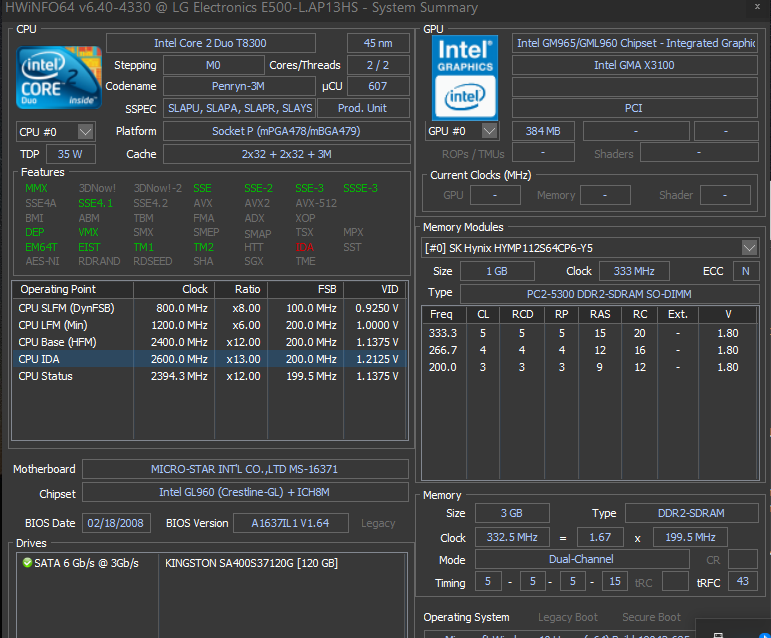Click the Intel Core 2 Duo T8300 field

210,43
